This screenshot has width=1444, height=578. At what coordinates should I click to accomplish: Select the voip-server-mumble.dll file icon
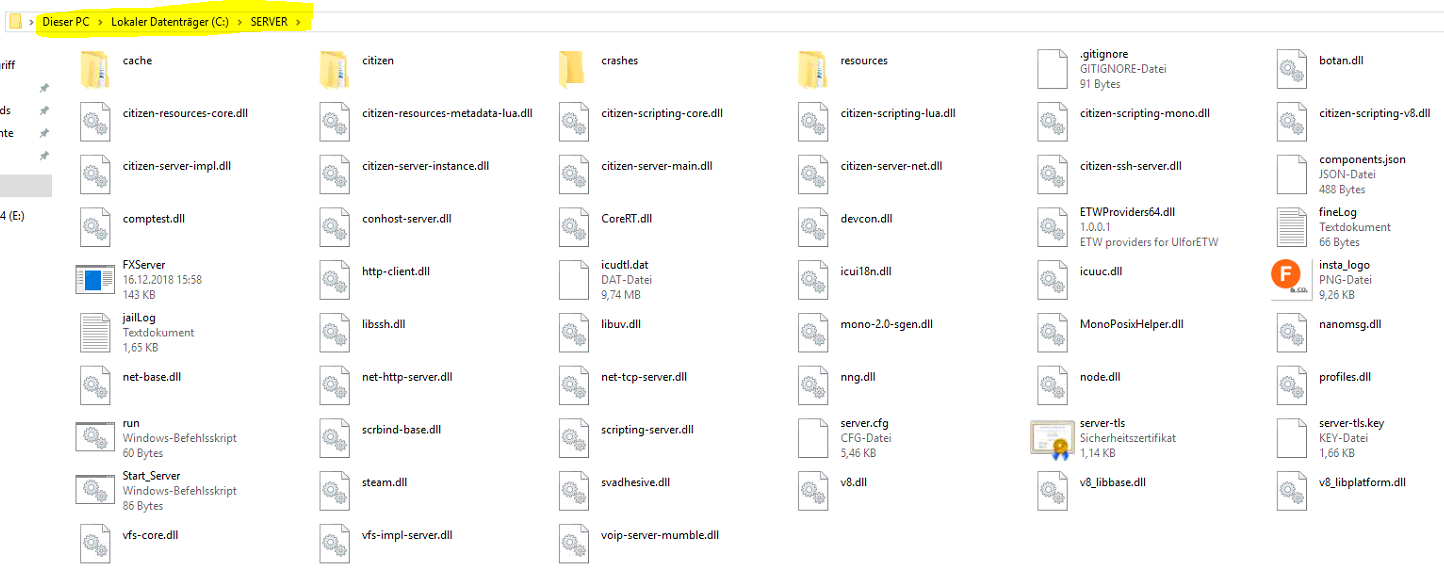tap(573, 544)
